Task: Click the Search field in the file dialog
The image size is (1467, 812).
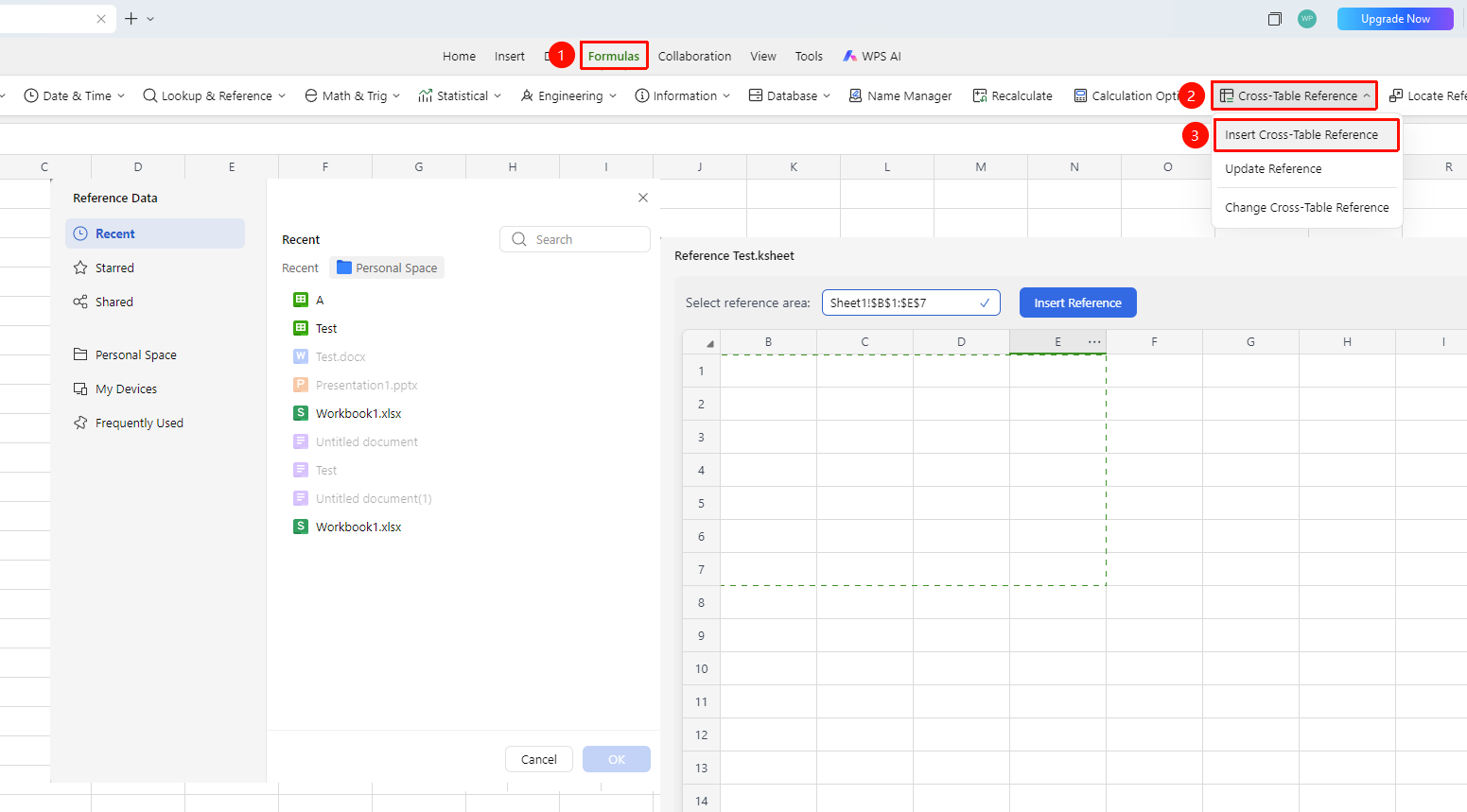Action: point(575,239)
